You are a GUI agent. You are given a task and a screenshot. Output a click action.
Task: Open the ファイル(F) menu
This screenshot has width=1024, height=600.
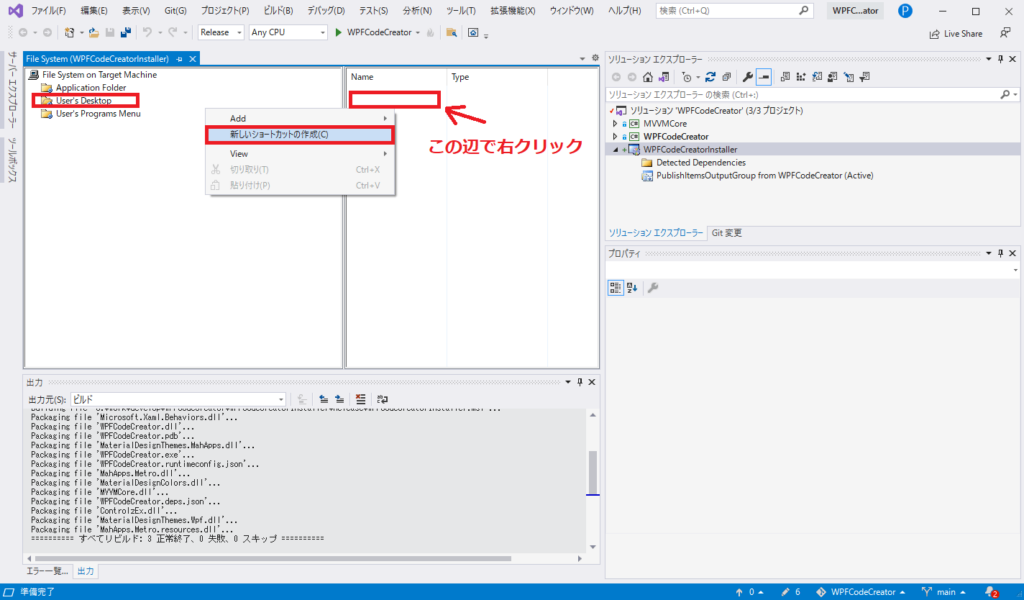pyautogui.click(x=48, y=10)
